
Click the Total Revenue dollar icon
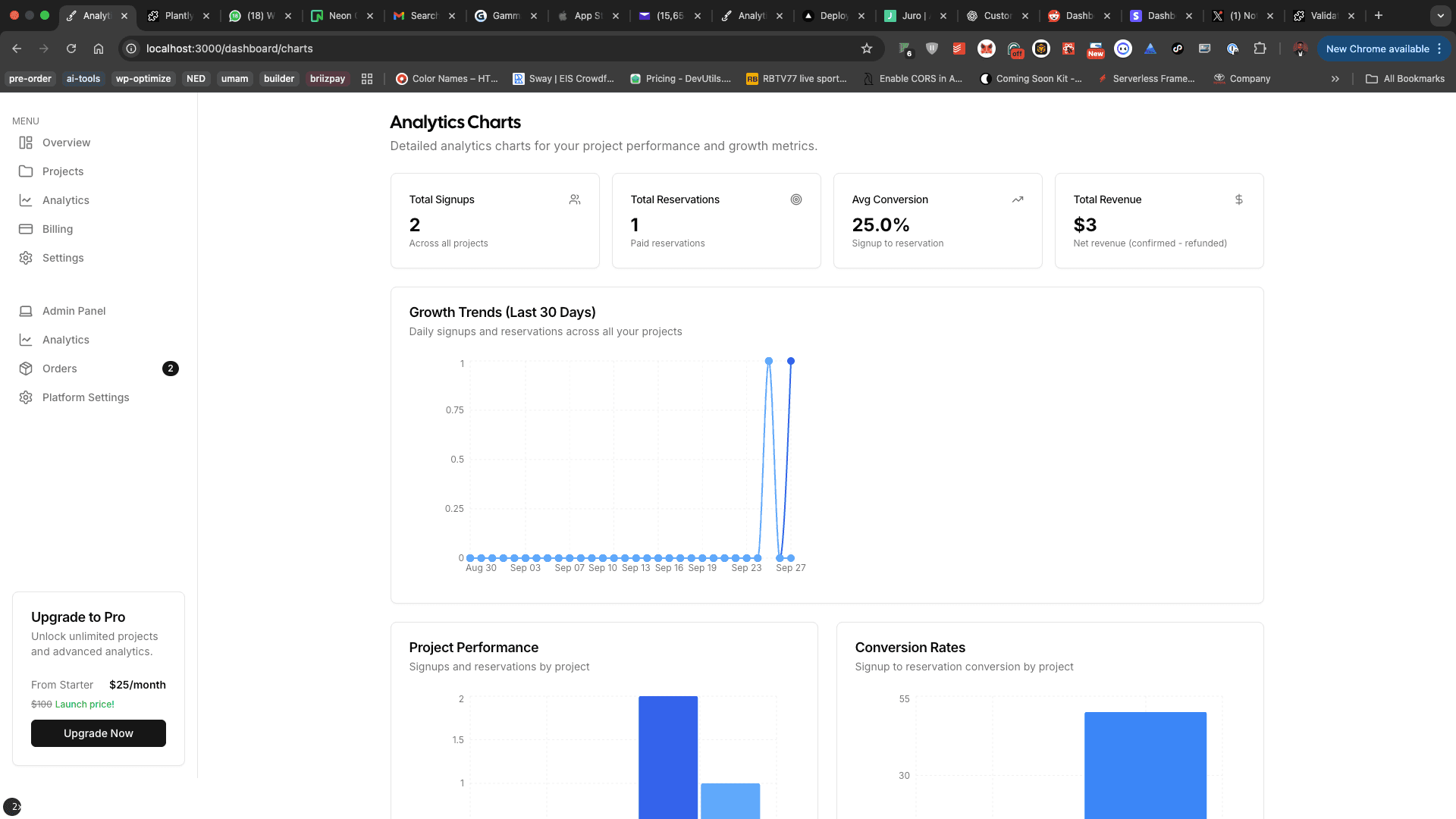[1238, 199]
